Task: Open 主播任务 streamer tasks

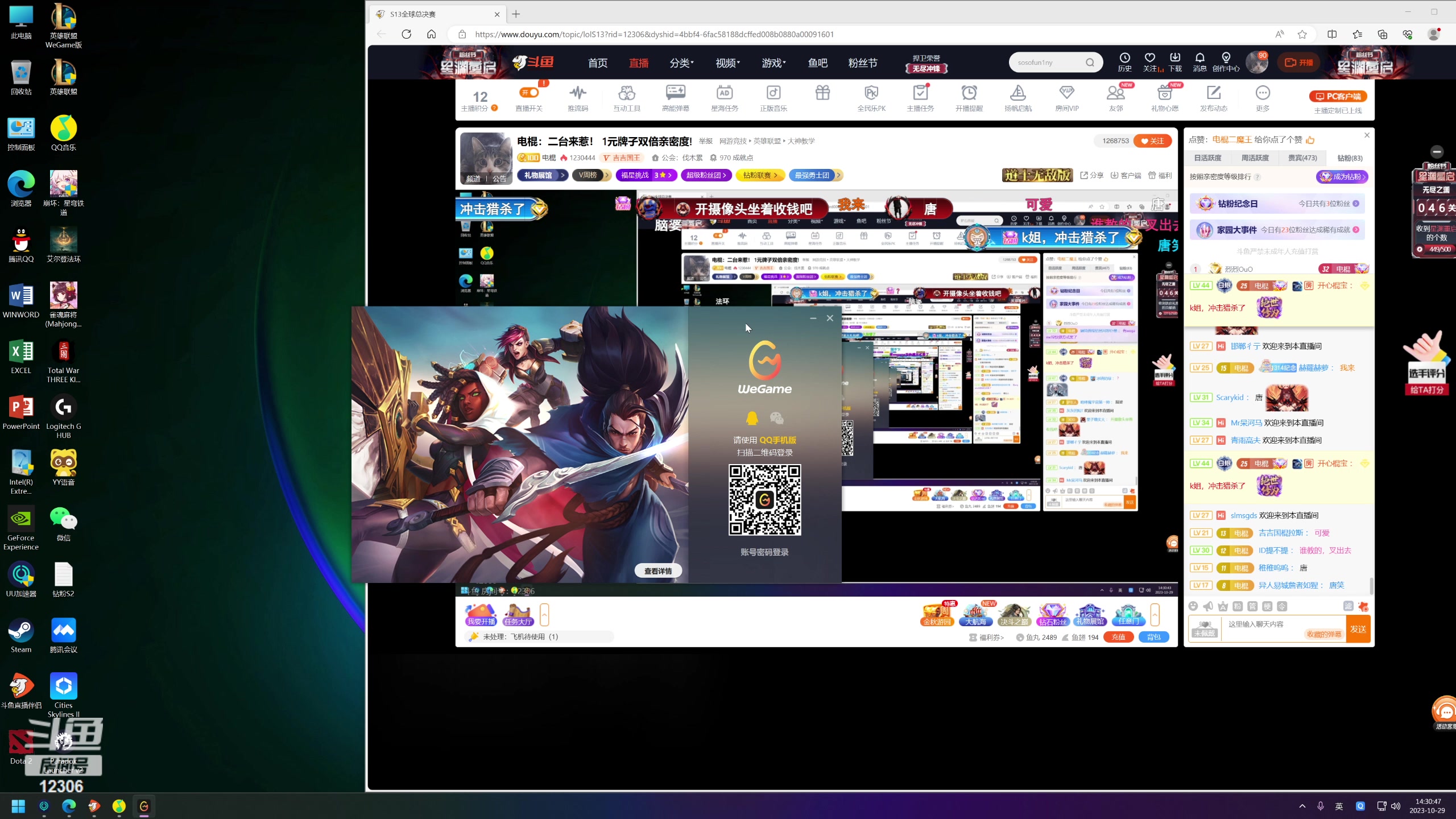Action: click(x=920, y=98)
